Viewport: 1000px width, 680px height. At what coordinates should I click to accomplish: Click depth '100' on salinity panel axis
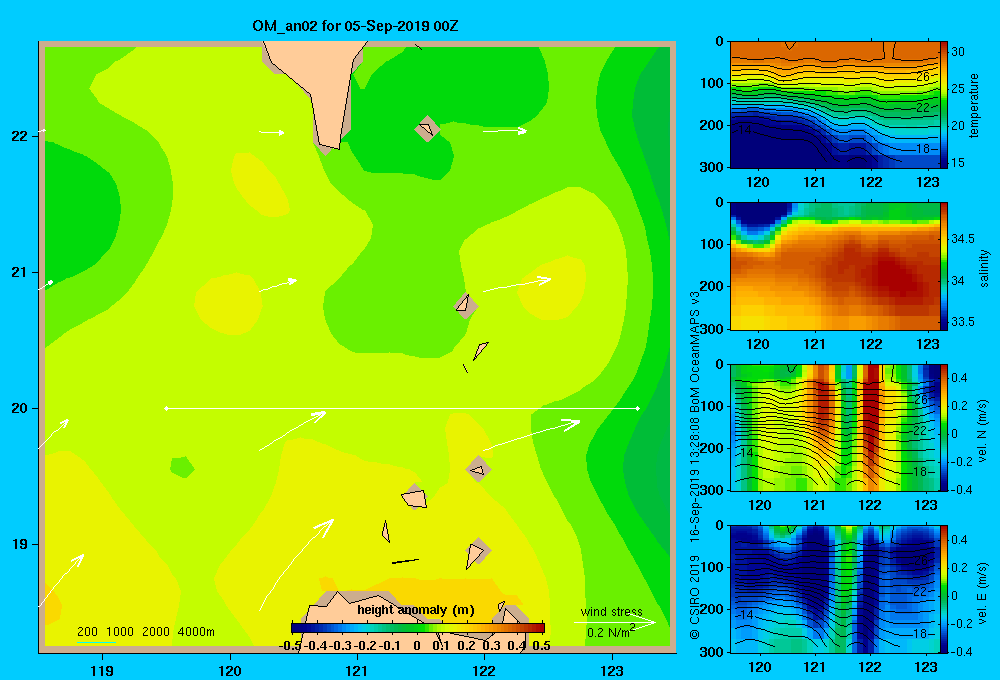712,244
